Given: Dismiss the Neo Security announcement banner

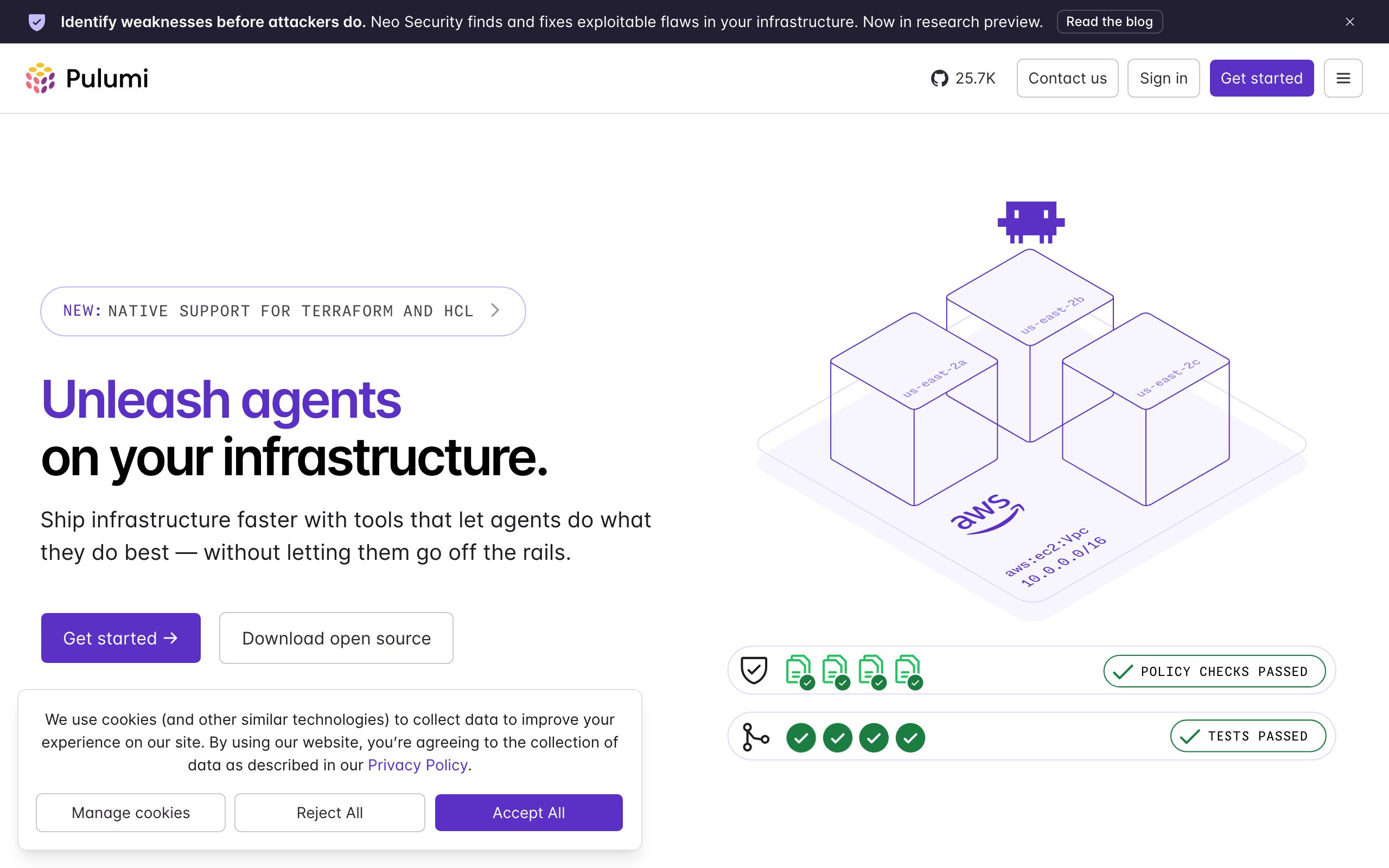Looking at the screenshot, I should point(1349,22).
